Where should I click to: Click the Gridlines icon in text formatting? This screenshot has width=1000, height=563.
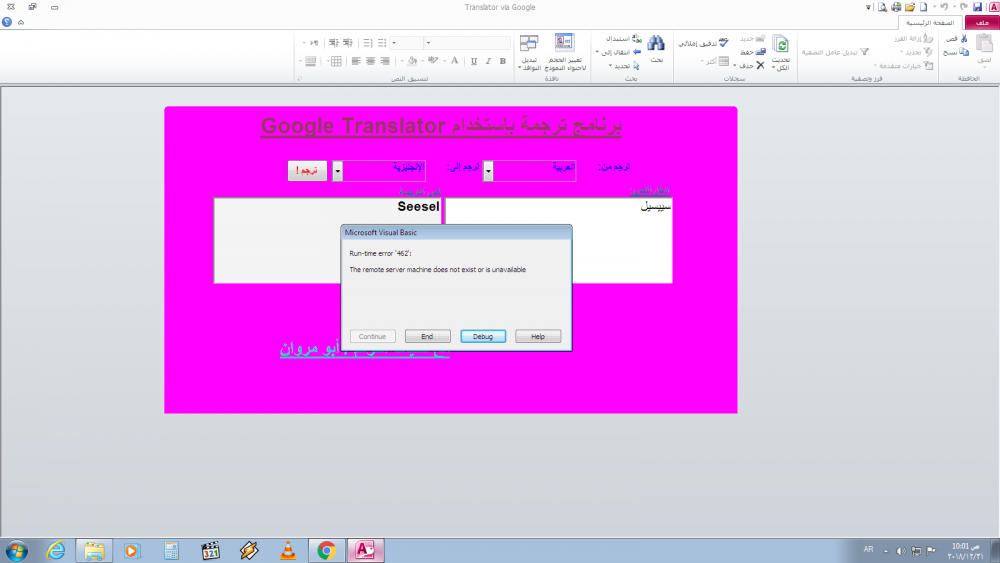335,61
